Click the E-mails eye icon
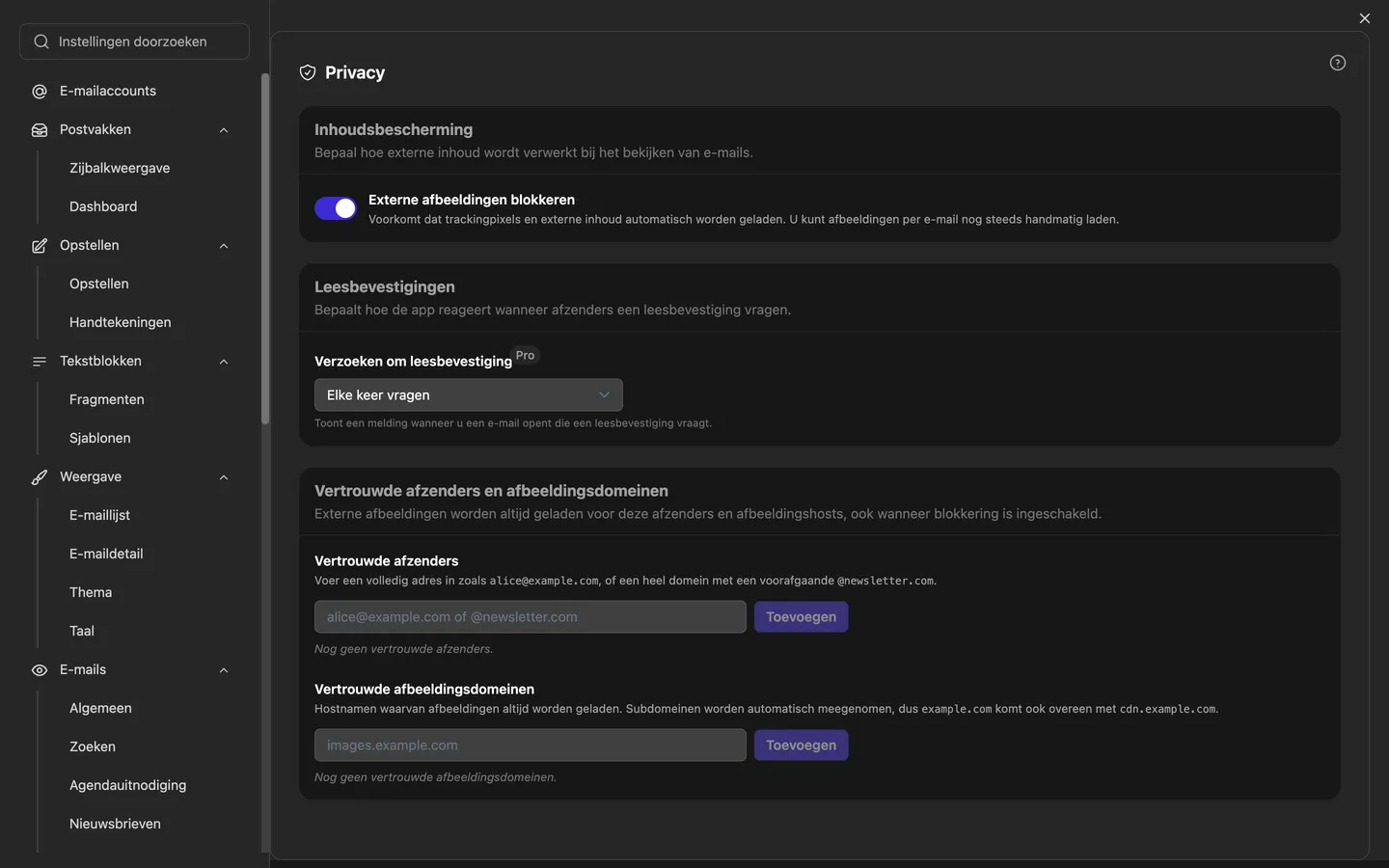Screen dimensions: 1389x868 [x=40, y=670]
